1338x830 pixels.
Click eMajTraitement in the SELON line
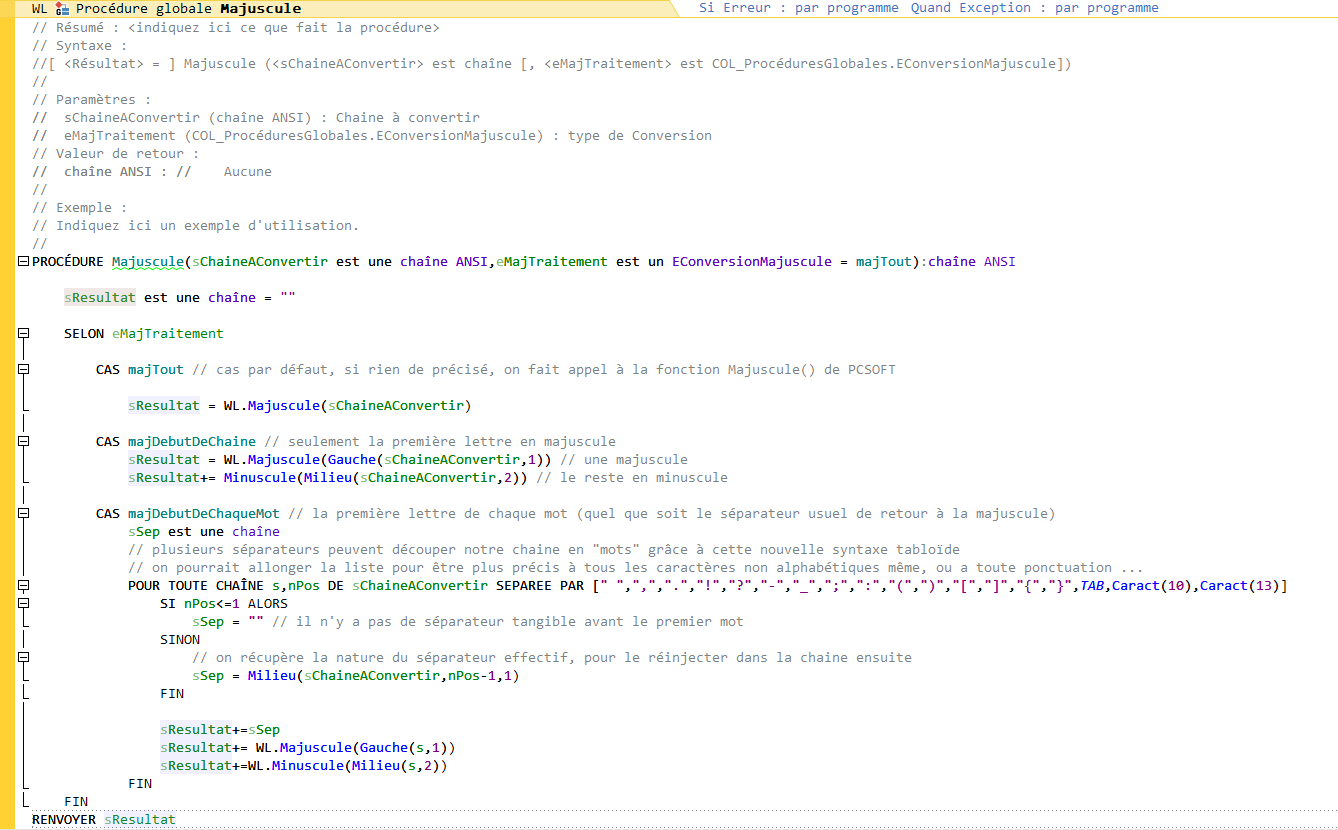[x=168, y=334]
